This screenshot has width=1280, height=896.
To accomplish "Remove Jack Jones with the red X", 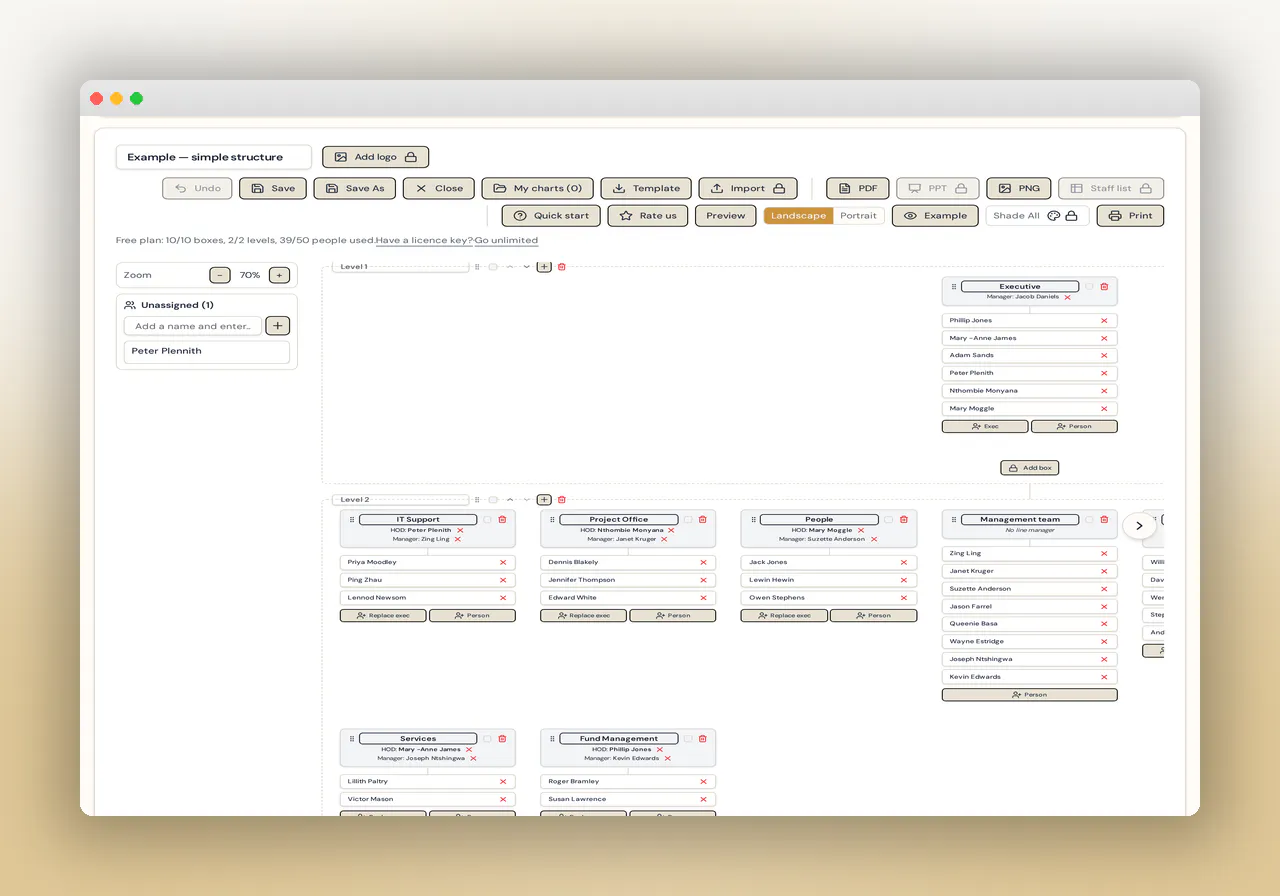I will click(x=905, y=562).
